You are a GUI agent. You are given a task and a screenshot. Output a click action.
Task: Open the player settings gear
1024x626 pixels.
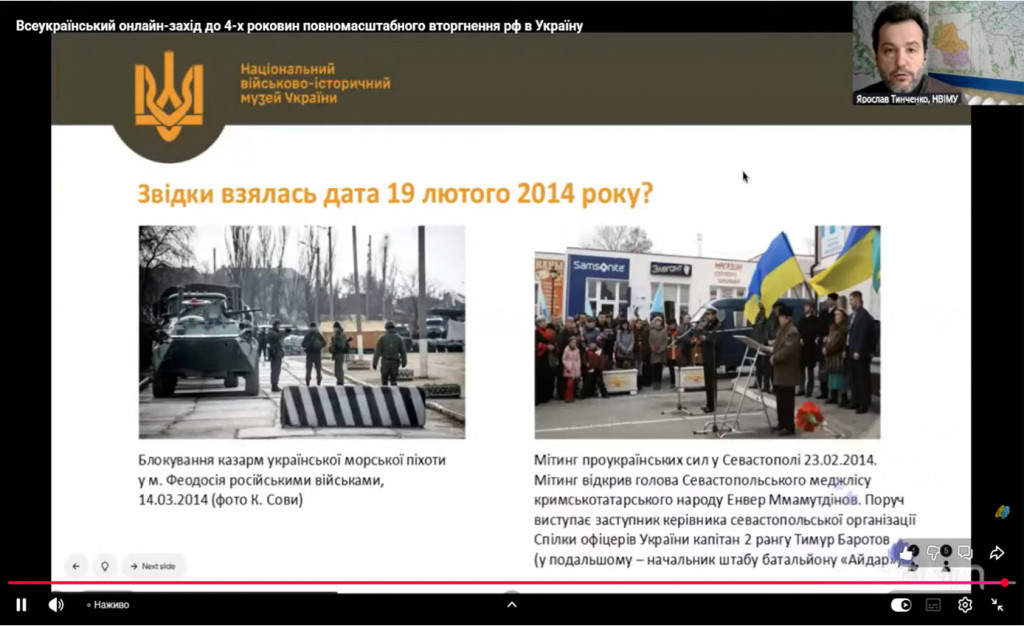965,605
